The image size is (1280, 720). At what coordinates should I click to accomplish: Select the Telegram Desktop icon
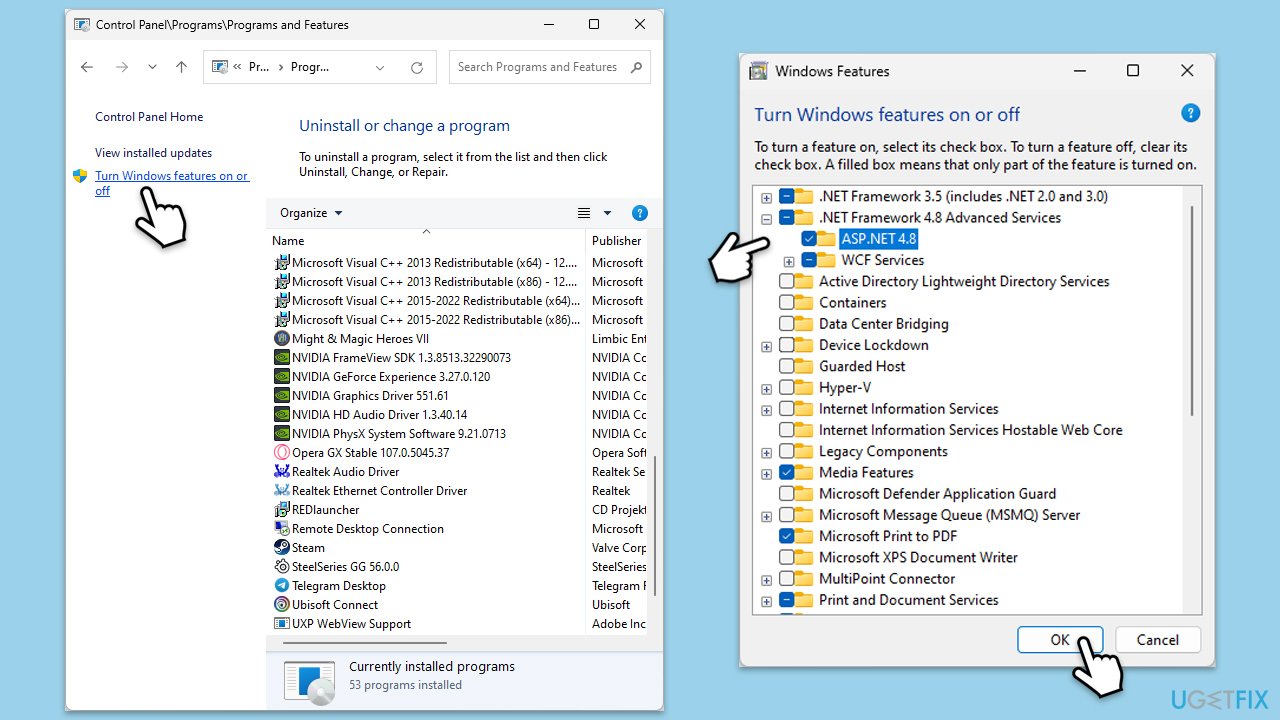pos(282,585)
